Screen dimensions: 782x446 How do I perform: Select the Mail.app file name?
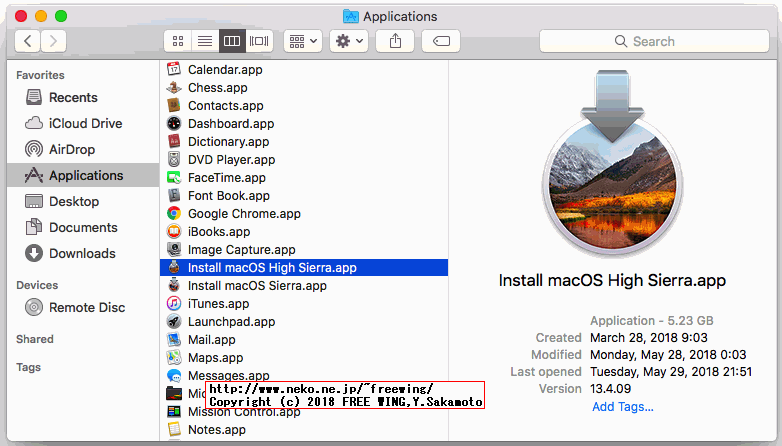pyautogui.click(x=211, y=340)
